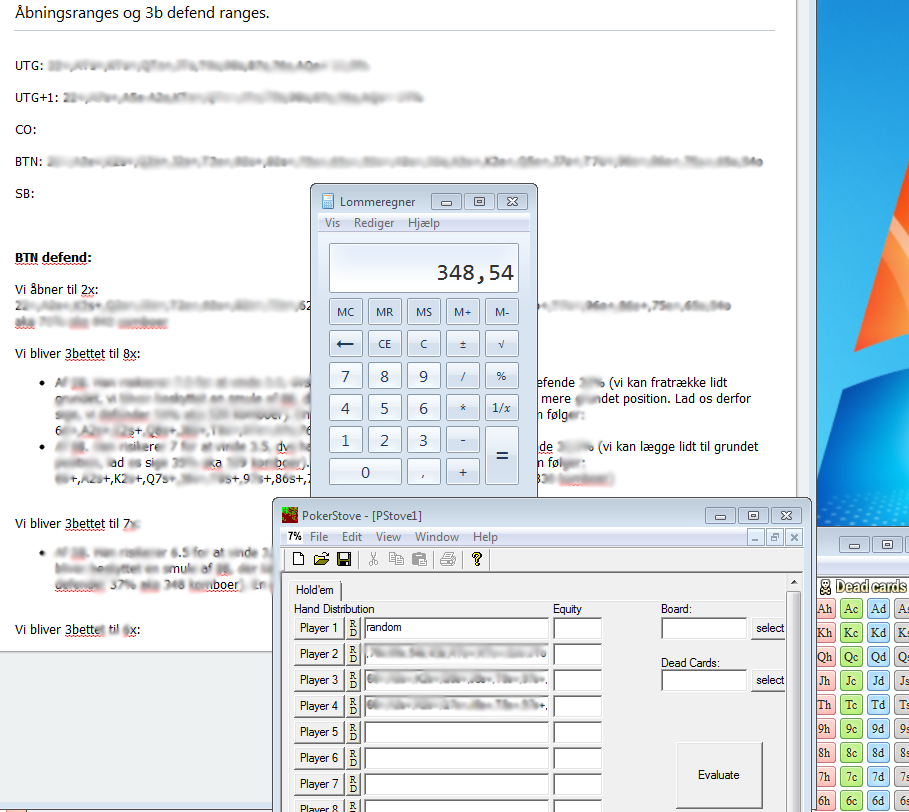Toggle the 8d card in Dead cards panel
909x812 pixels.
[x=878, y=753]
